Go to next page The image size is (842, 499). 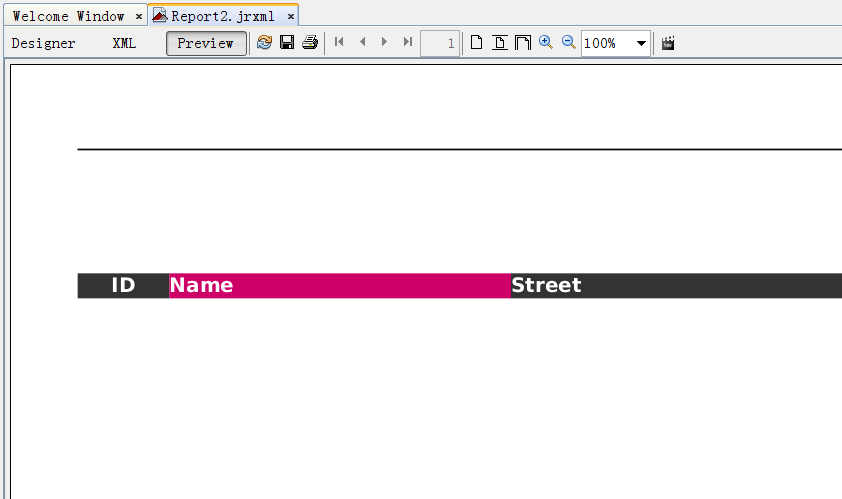[384, 42]
